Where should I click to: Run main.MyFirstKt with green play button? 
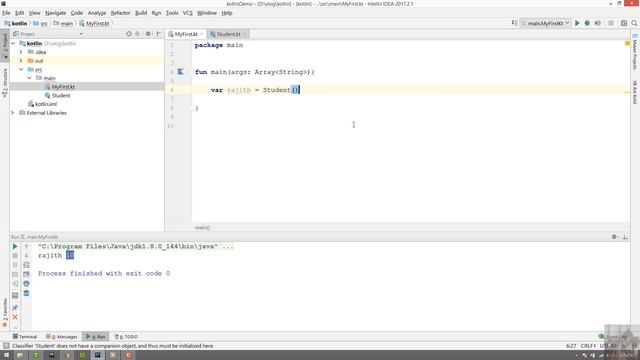pyautogui.click(x=577, y=23)
